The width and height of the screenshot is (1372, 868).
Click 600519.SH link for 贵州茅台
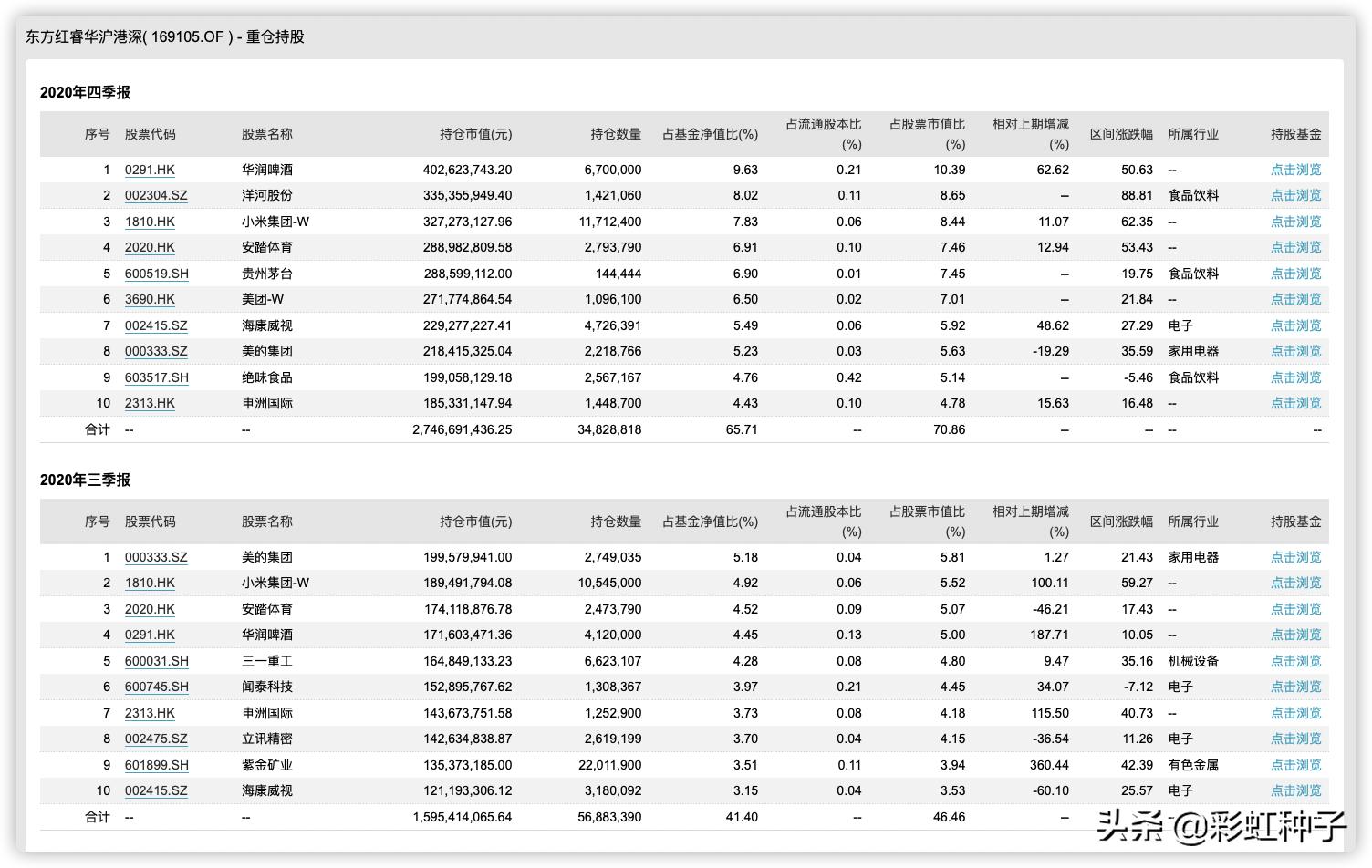(x=155, y=274)
